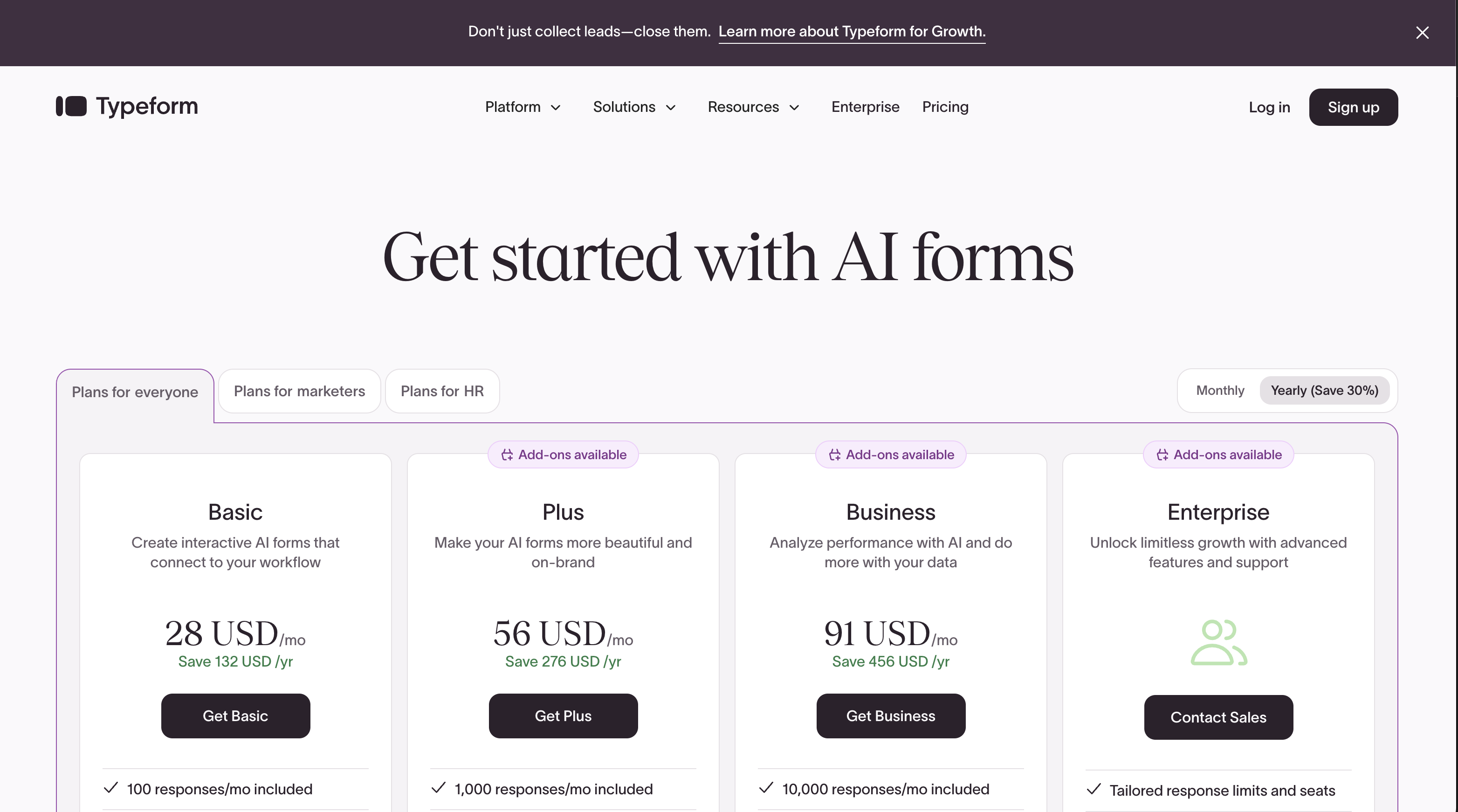Viewport: 1458px width, 812px height.
Task: Select the Plans for HR tab
Action: 442,391
